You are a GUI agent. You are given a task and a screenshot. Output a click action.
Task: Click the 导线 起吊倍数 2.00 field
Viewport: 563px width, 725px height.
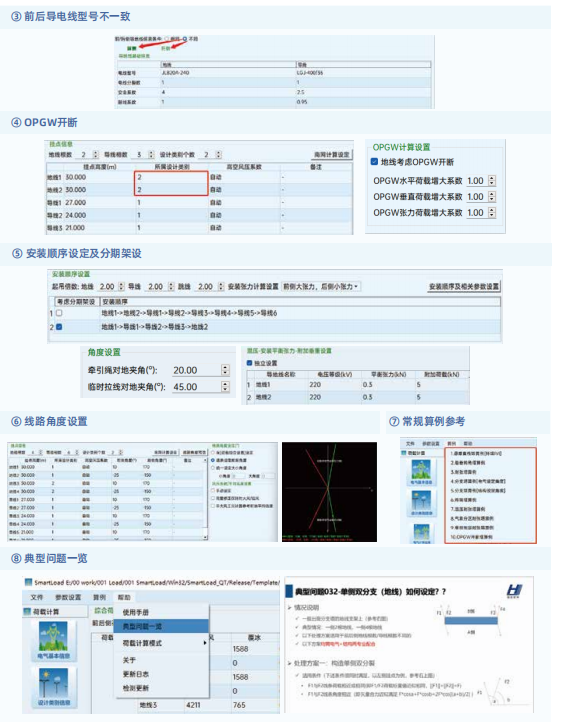click(155, 287)
